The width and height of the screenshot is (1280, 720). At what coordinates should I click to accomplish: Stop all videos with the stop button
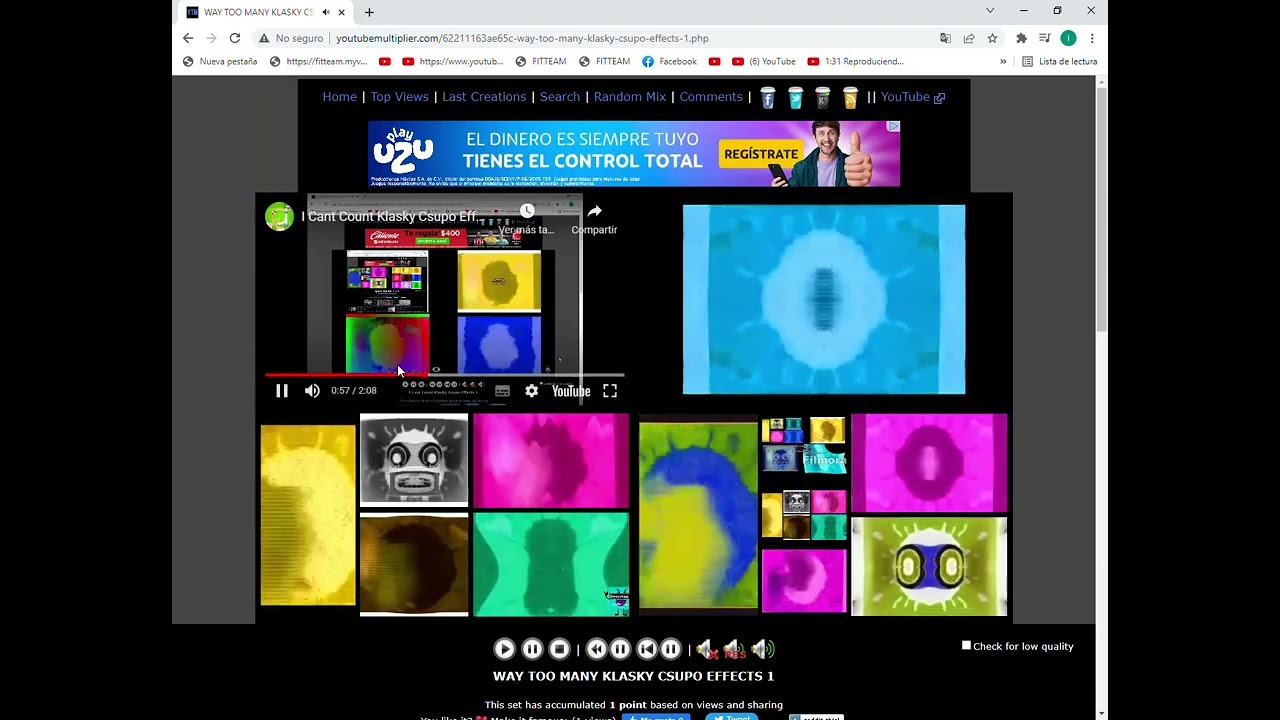tap(560, 649)
